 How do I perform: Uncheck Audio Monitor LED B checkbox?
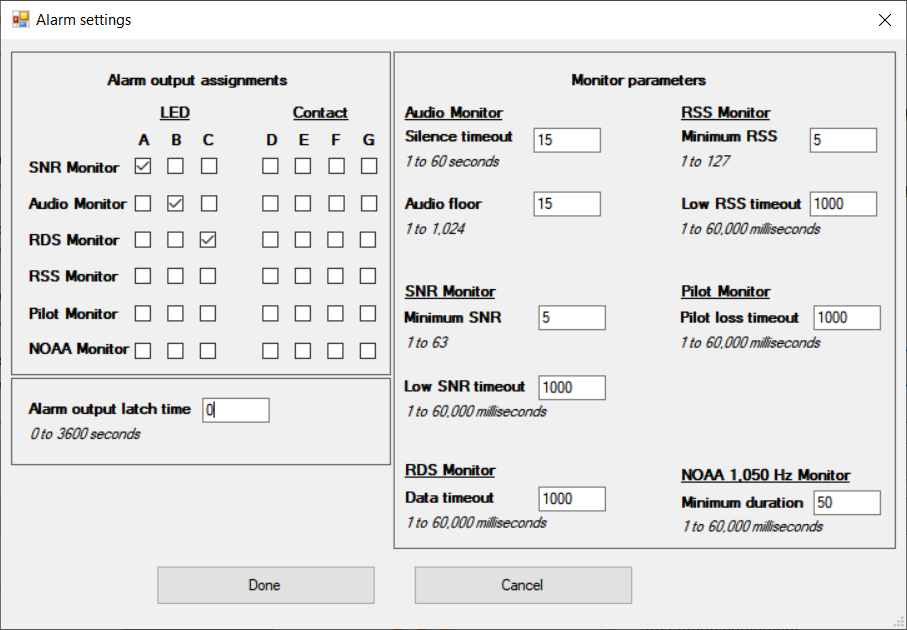click(x=175, y=203)
